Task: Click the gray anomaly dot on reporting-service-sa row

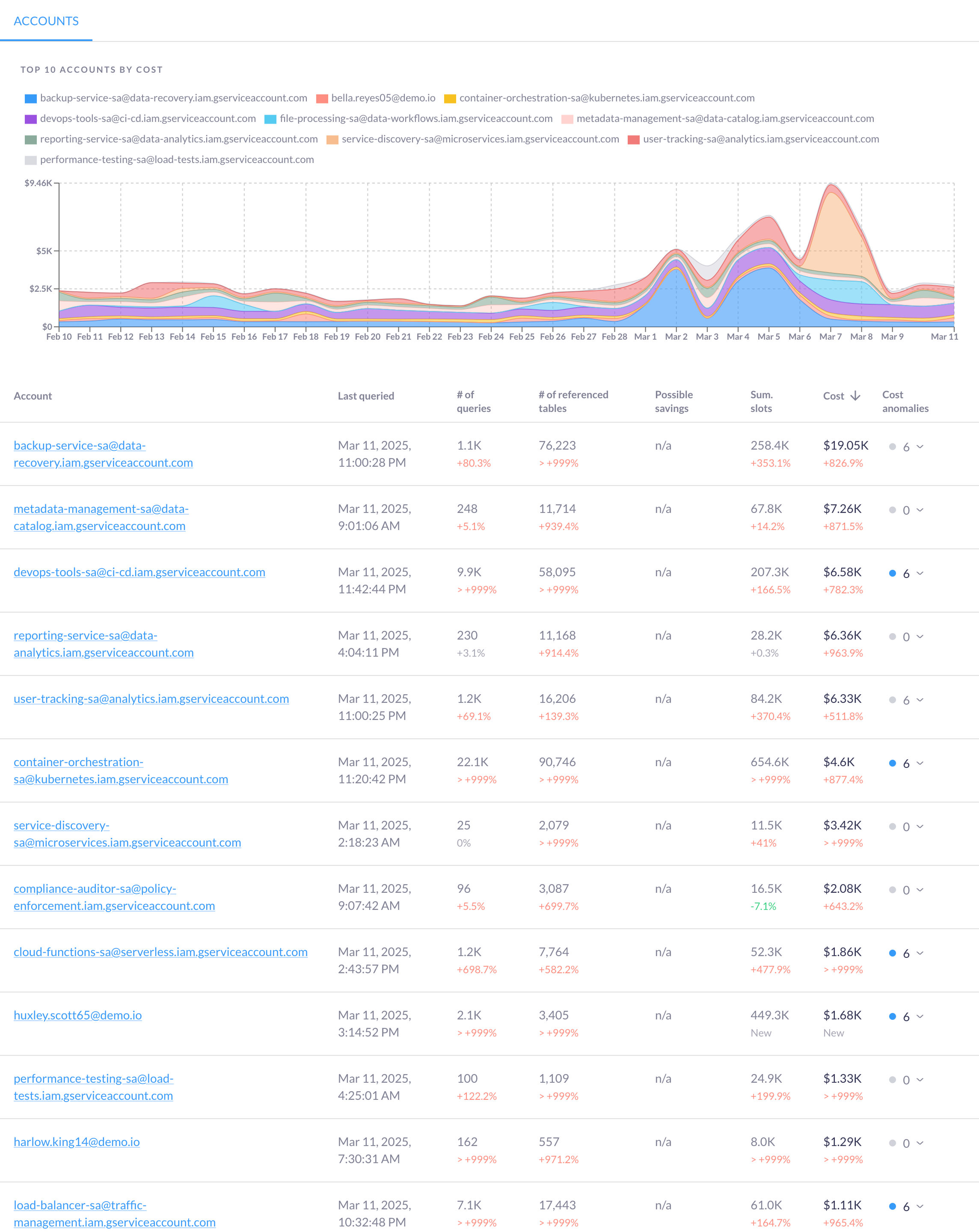Action: (x=892, y=637)
